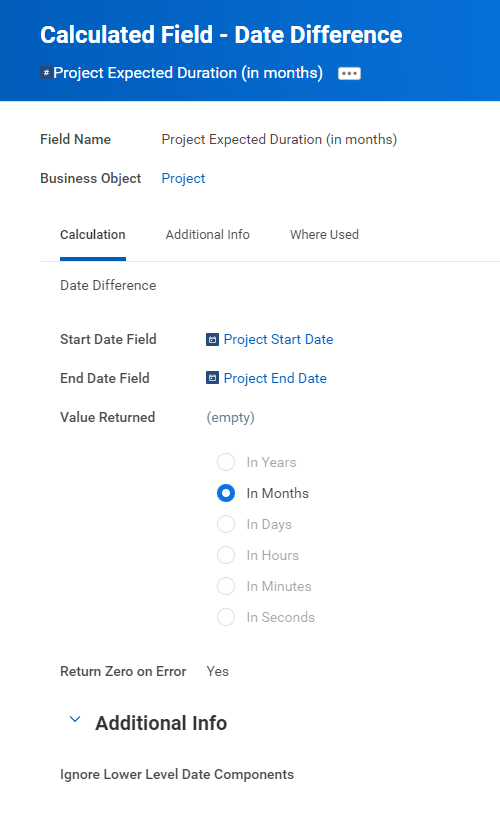This screenshot has height=816, width=500.
Task: Open the Where Used tab
Action: [x=324, y=235]
